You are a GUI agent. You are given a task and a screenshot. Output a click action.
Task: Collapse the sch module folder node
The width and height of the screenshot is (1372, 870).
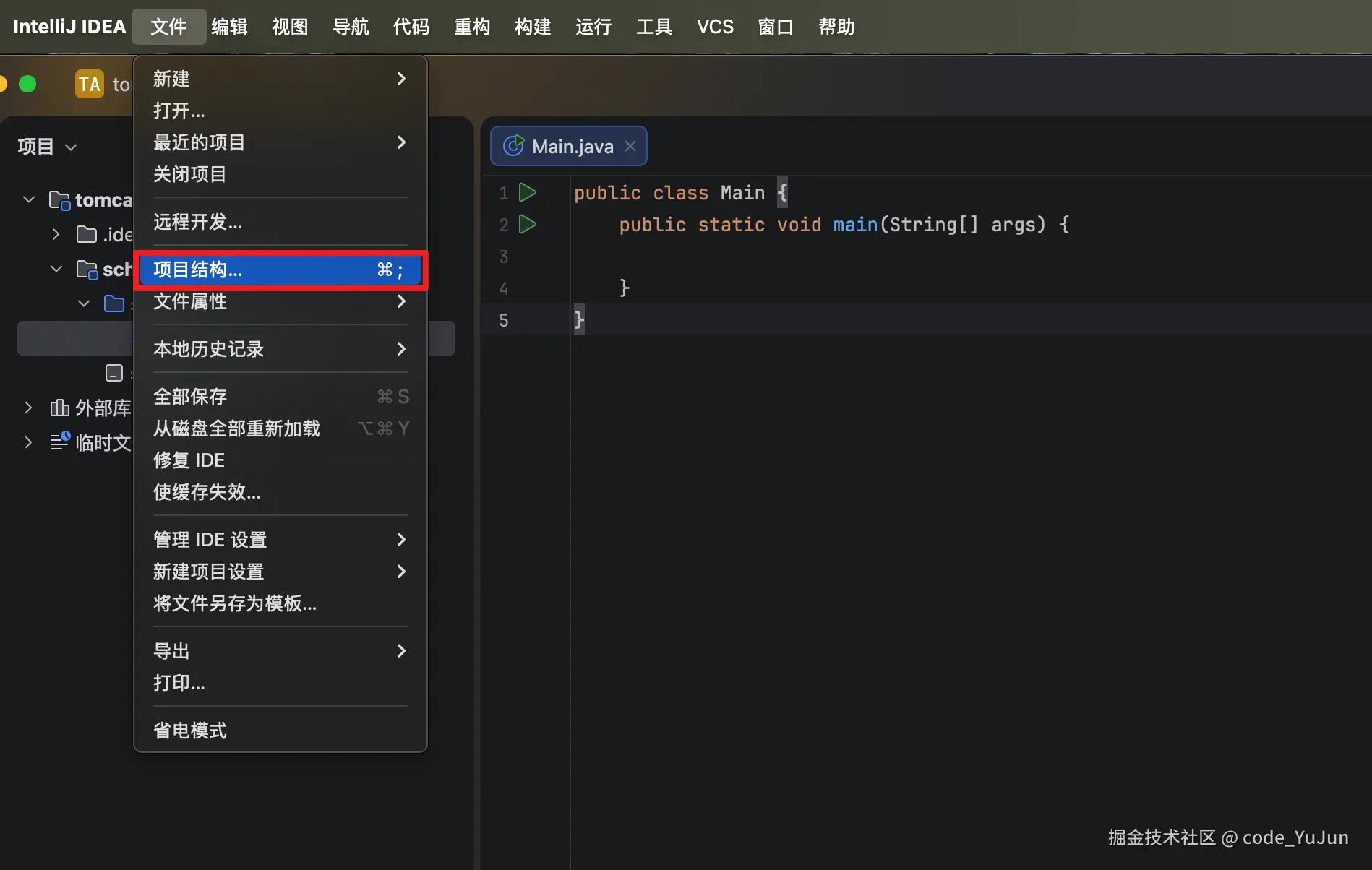56,269
